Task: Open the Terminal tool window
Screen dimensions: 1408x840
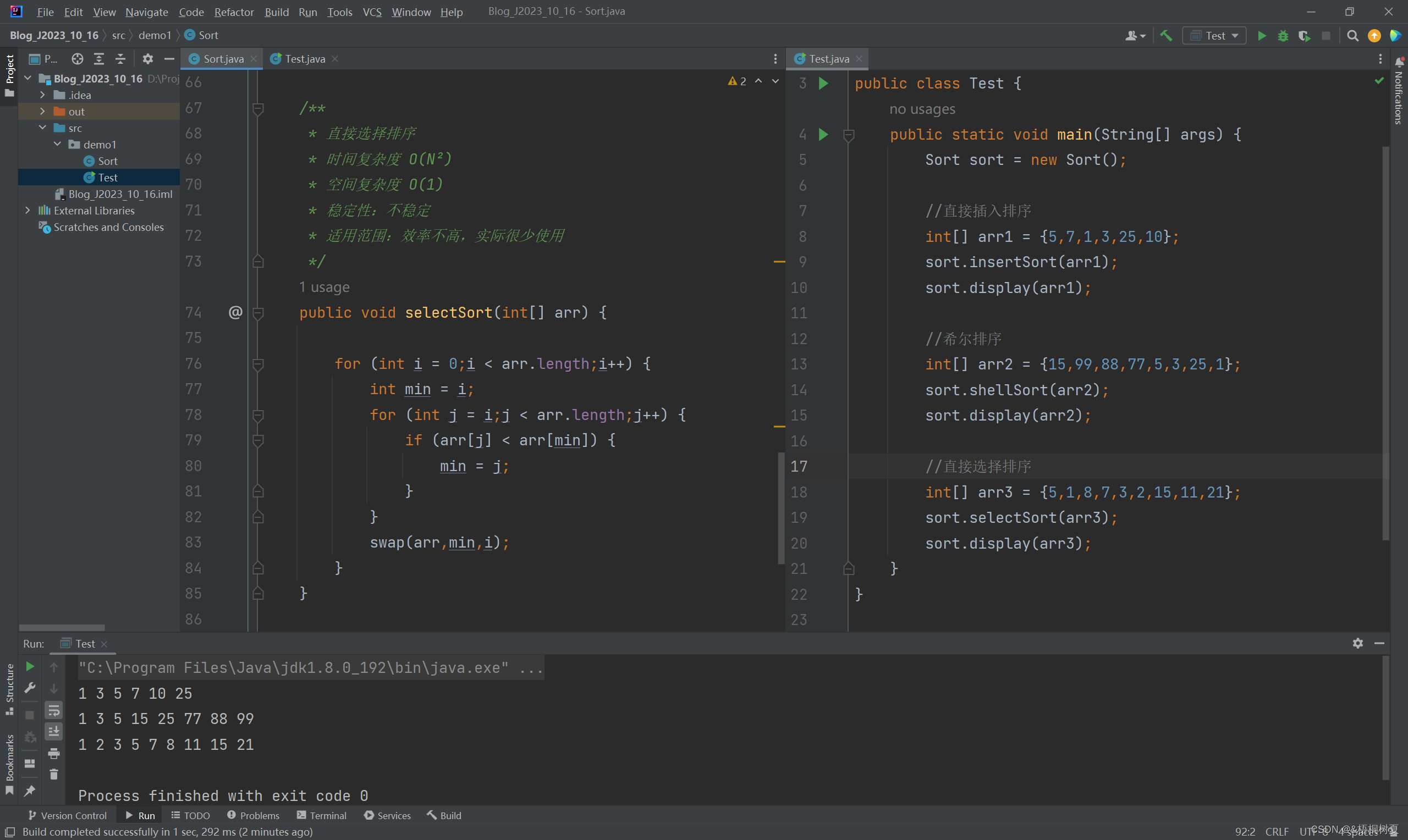Action: (x=322, y=816)
